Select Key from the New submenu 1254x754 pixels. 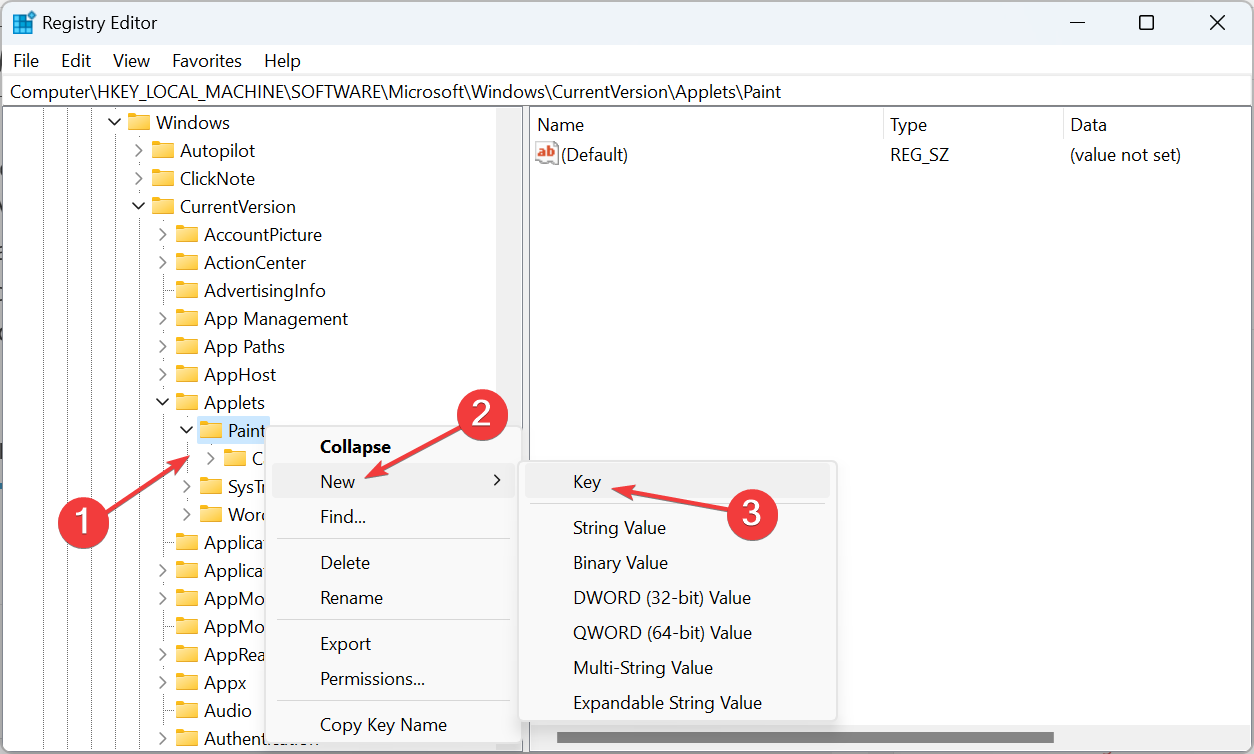point(585,481)
